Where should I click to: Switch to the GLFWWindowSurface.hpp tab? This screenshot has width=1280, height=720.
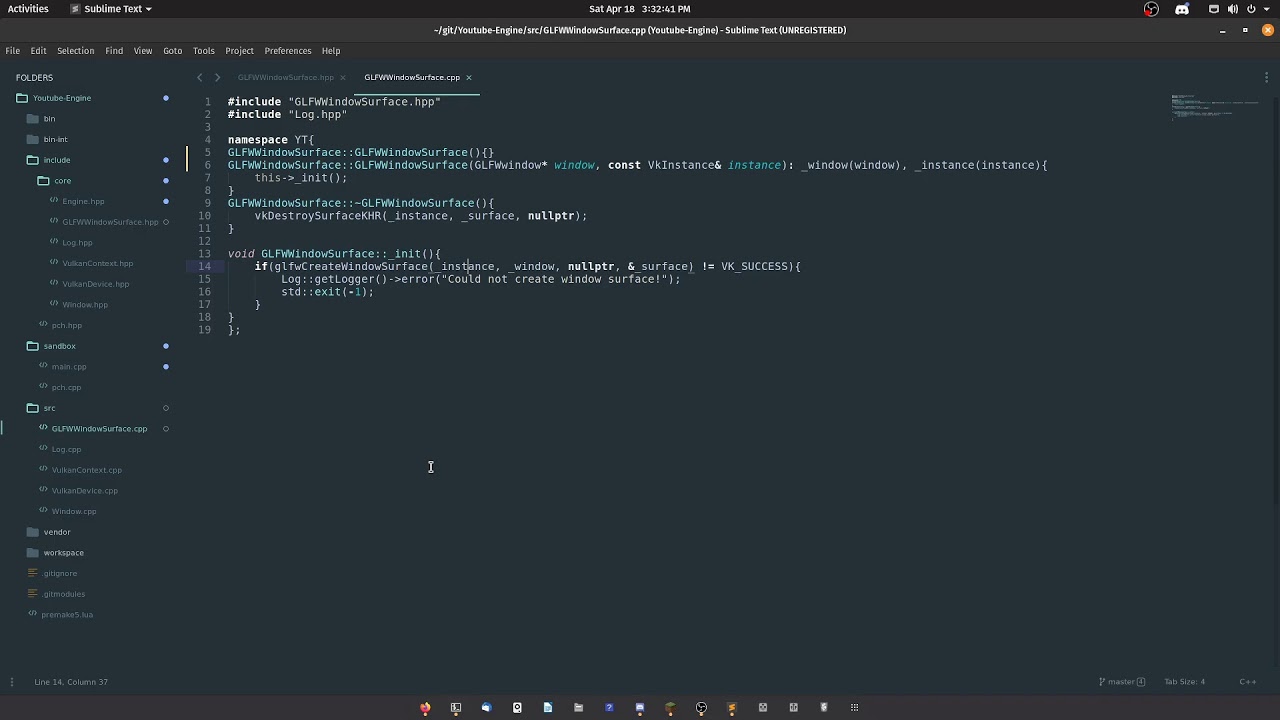(x=286, y=77)
